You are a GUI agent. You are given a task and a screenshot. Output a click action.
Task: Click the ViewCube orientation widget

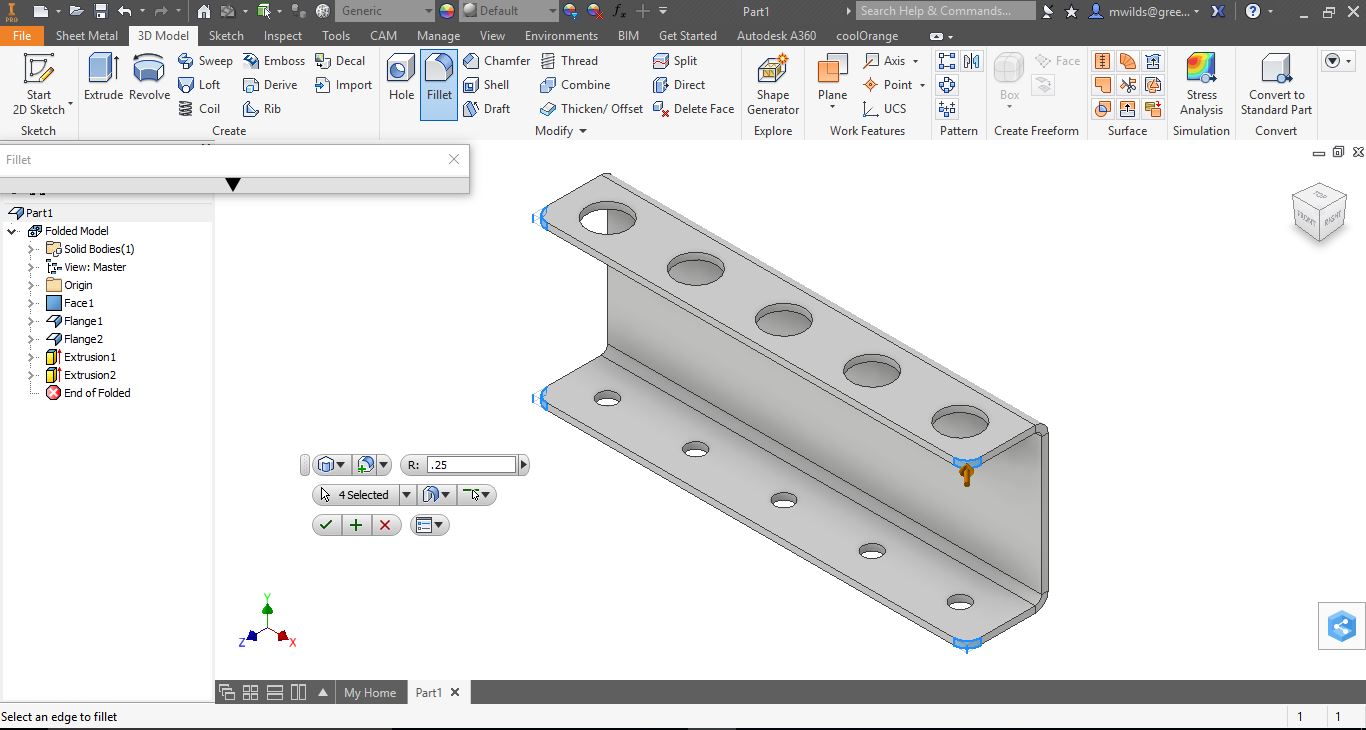click(1319, 212)
